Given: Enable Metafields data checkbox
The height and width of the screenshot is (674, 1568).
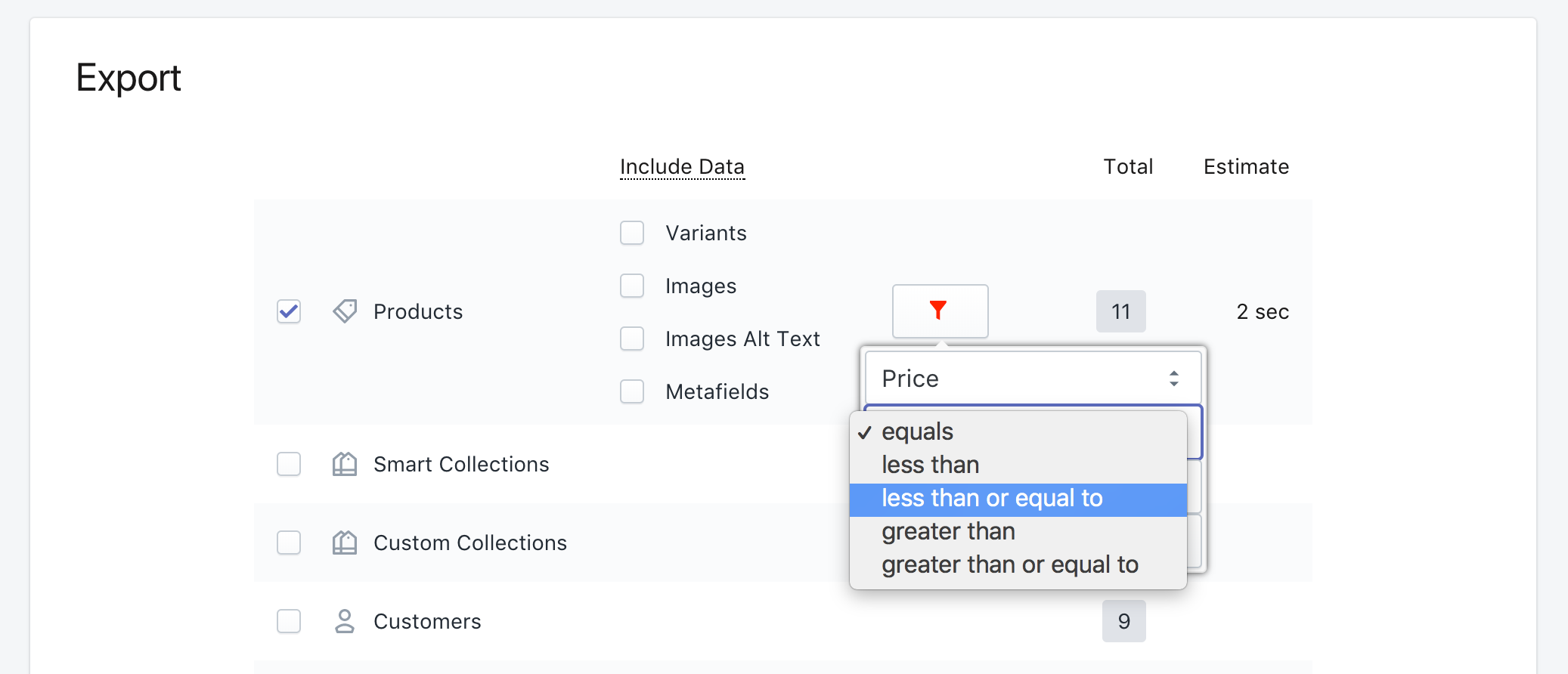Looking at the screenshot, I should click(x=632, y=391).
